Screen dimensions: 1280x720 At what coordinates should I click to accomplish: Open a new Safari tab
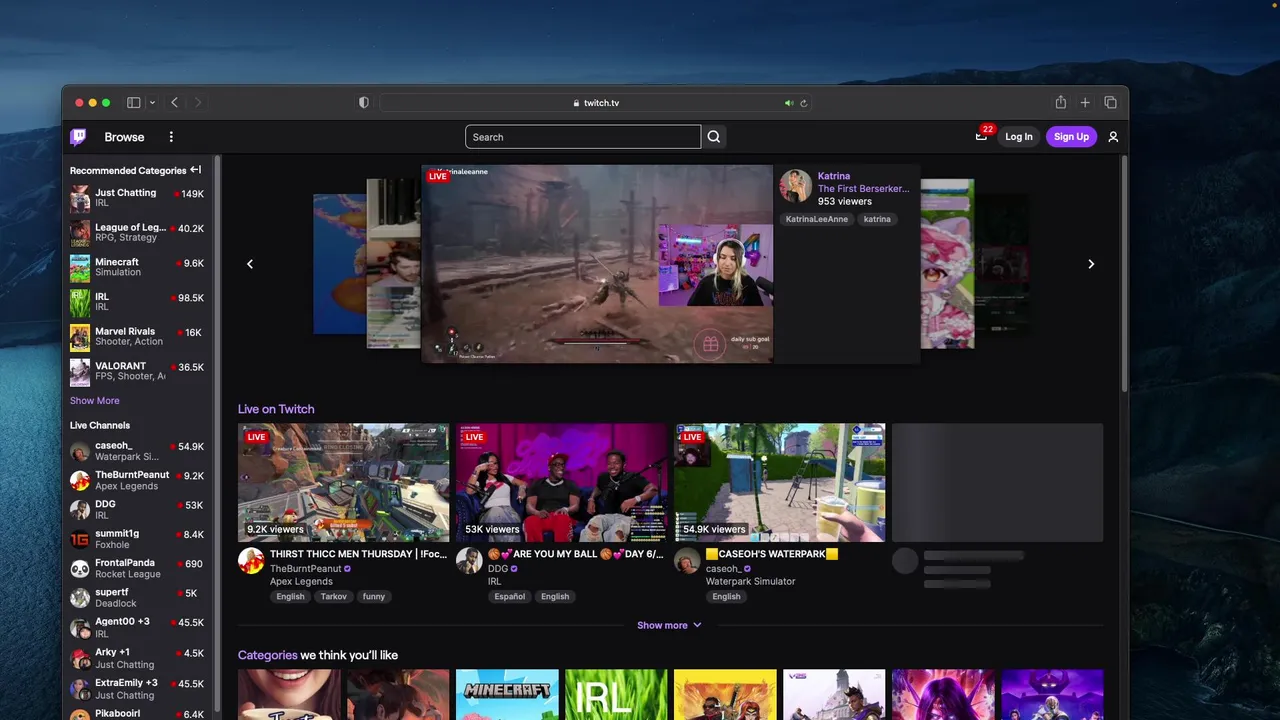pyautogui.click(x=1085, y=103)
